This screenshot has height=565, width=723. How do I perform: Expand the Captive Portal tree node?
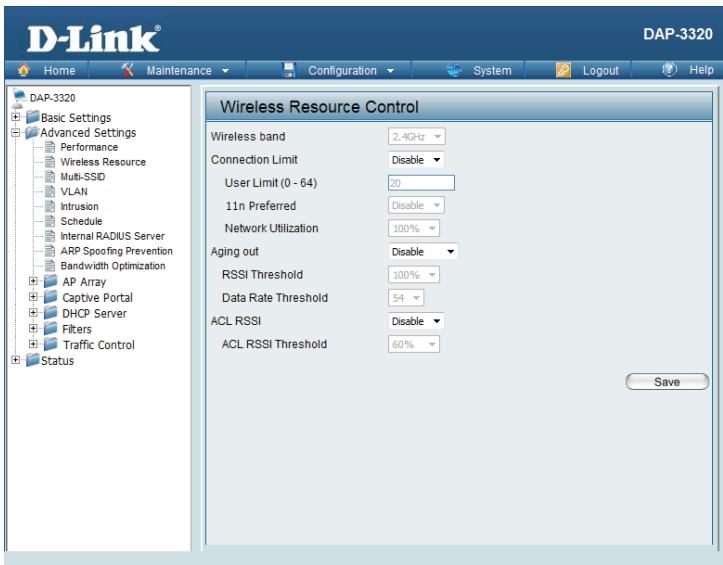[33, 297]
